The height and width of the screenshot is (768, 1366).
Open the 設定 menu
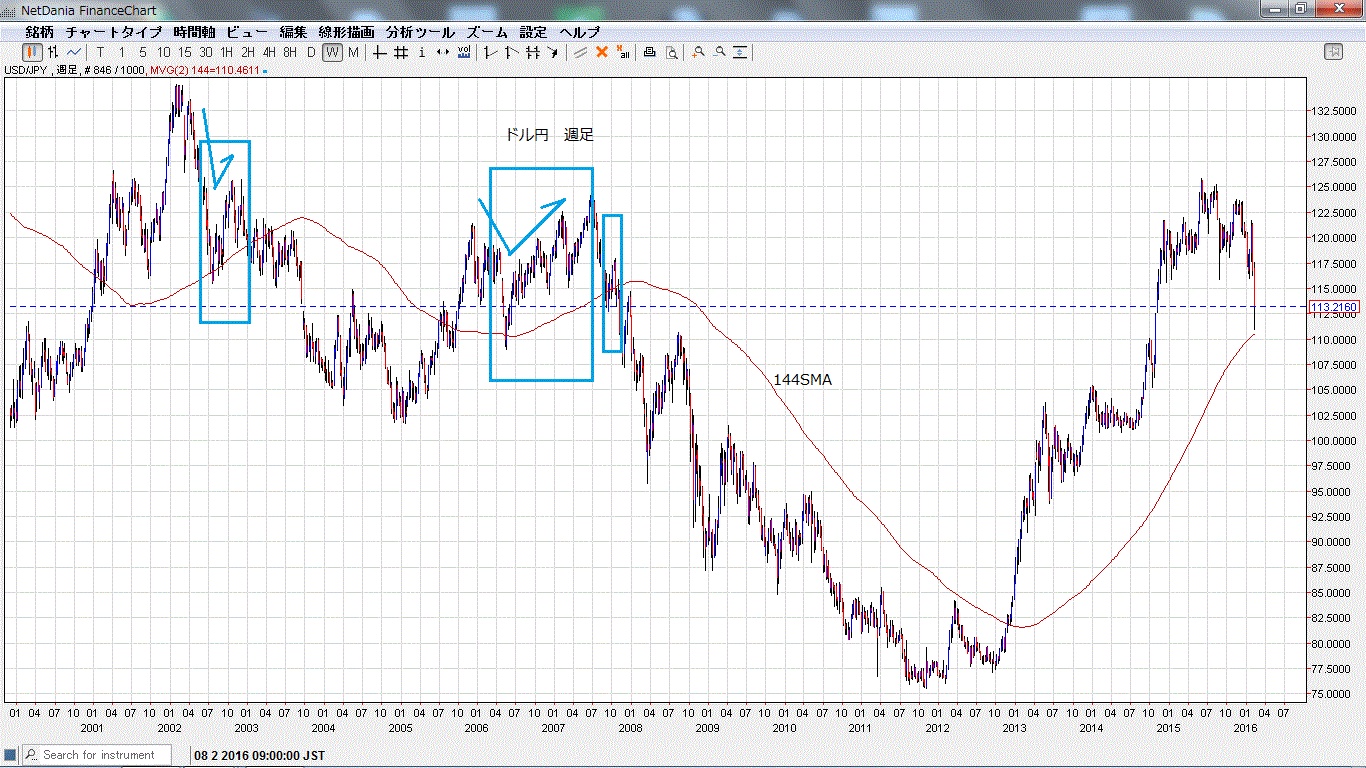(x=533, y=32)
